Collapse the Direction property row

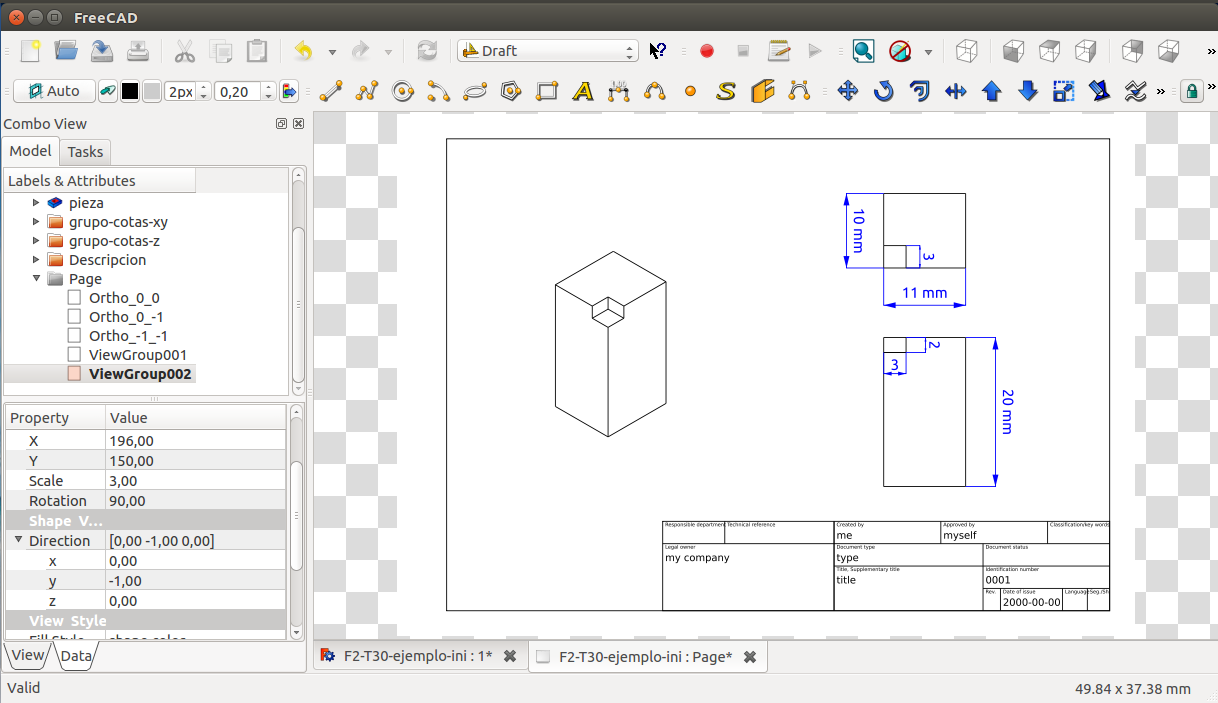(18, 541)
